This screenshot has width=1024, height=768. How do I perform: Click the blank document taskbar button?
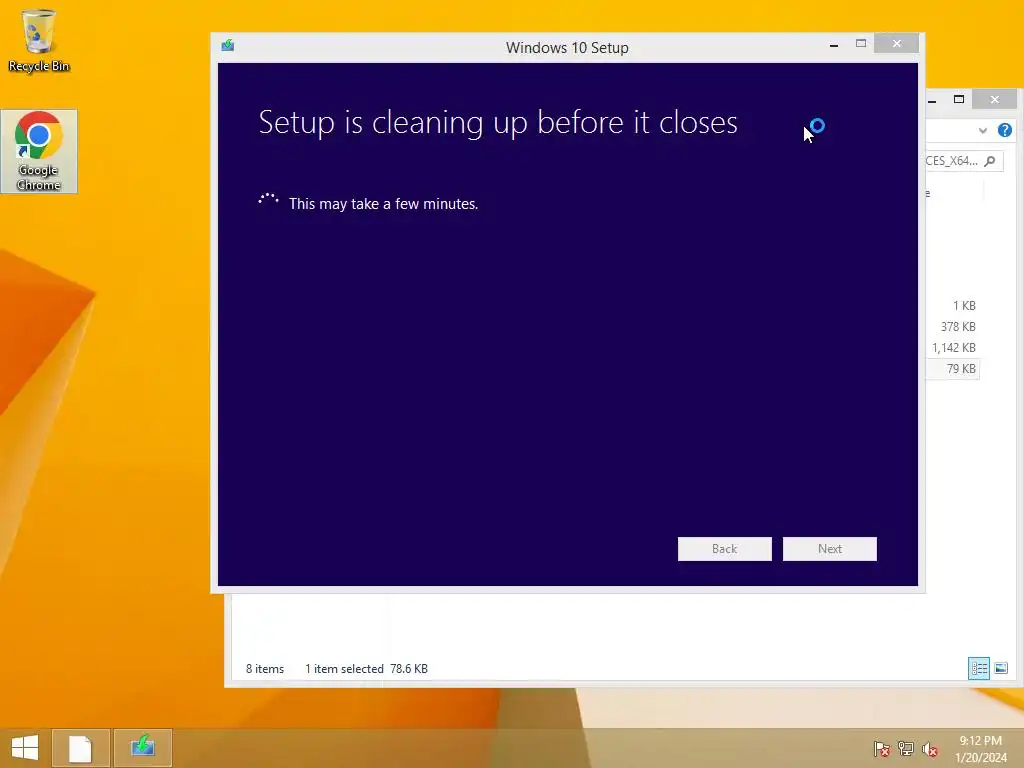tap(80, 748)
